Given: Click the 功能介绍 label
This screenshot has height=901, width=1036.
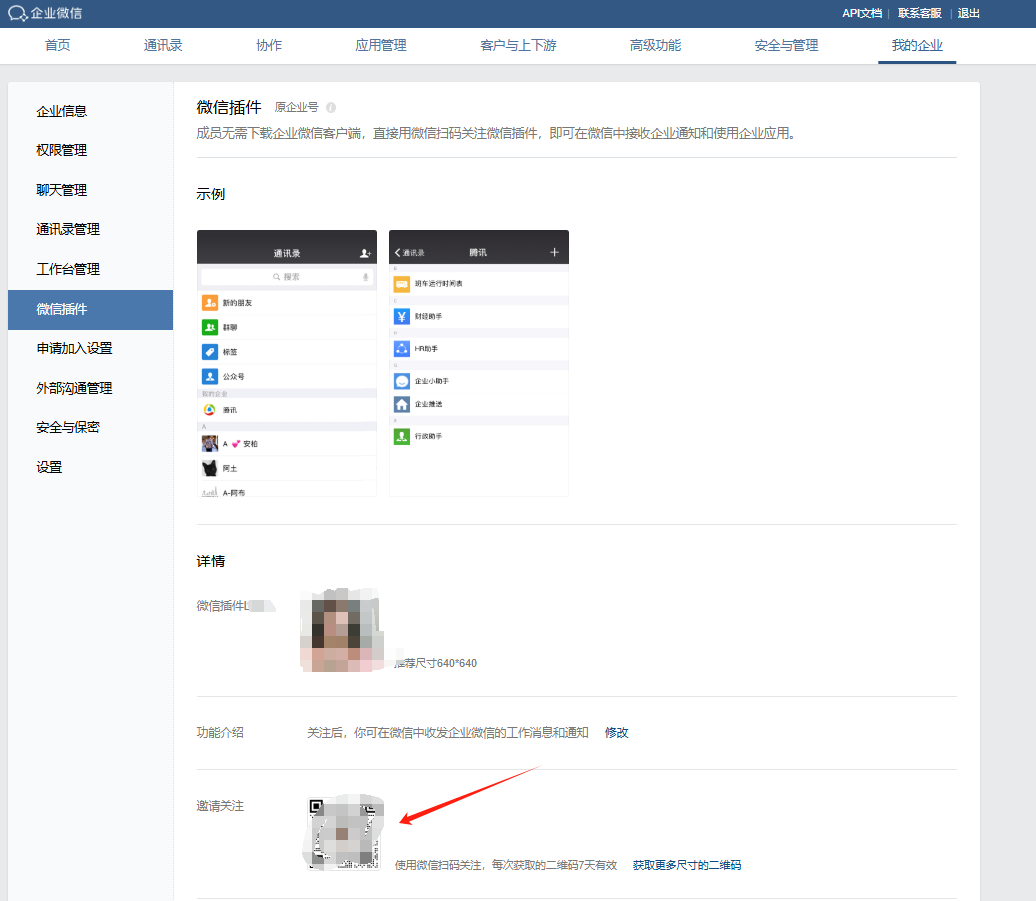Looking at the screenshot, I should tap(220, 733).
